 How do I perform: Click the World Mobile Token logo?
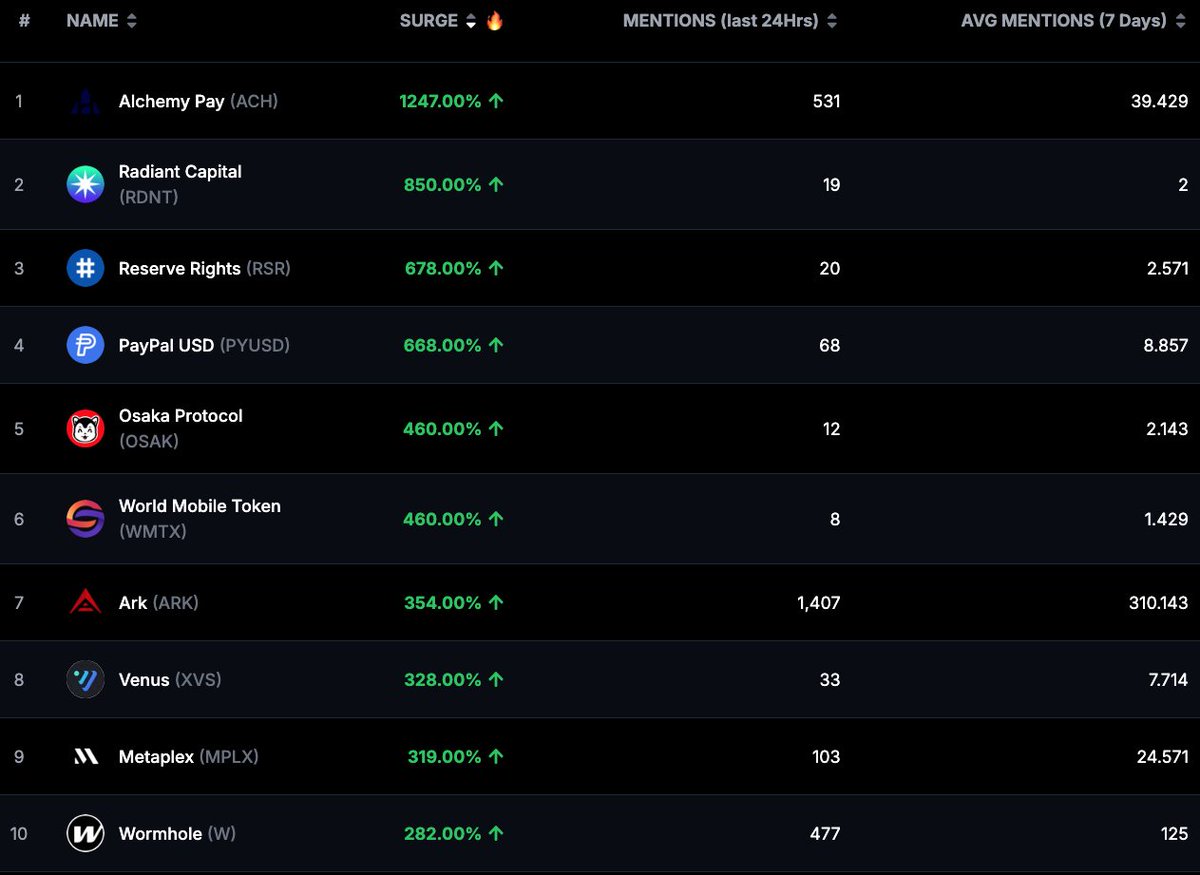tap(85, 519)
